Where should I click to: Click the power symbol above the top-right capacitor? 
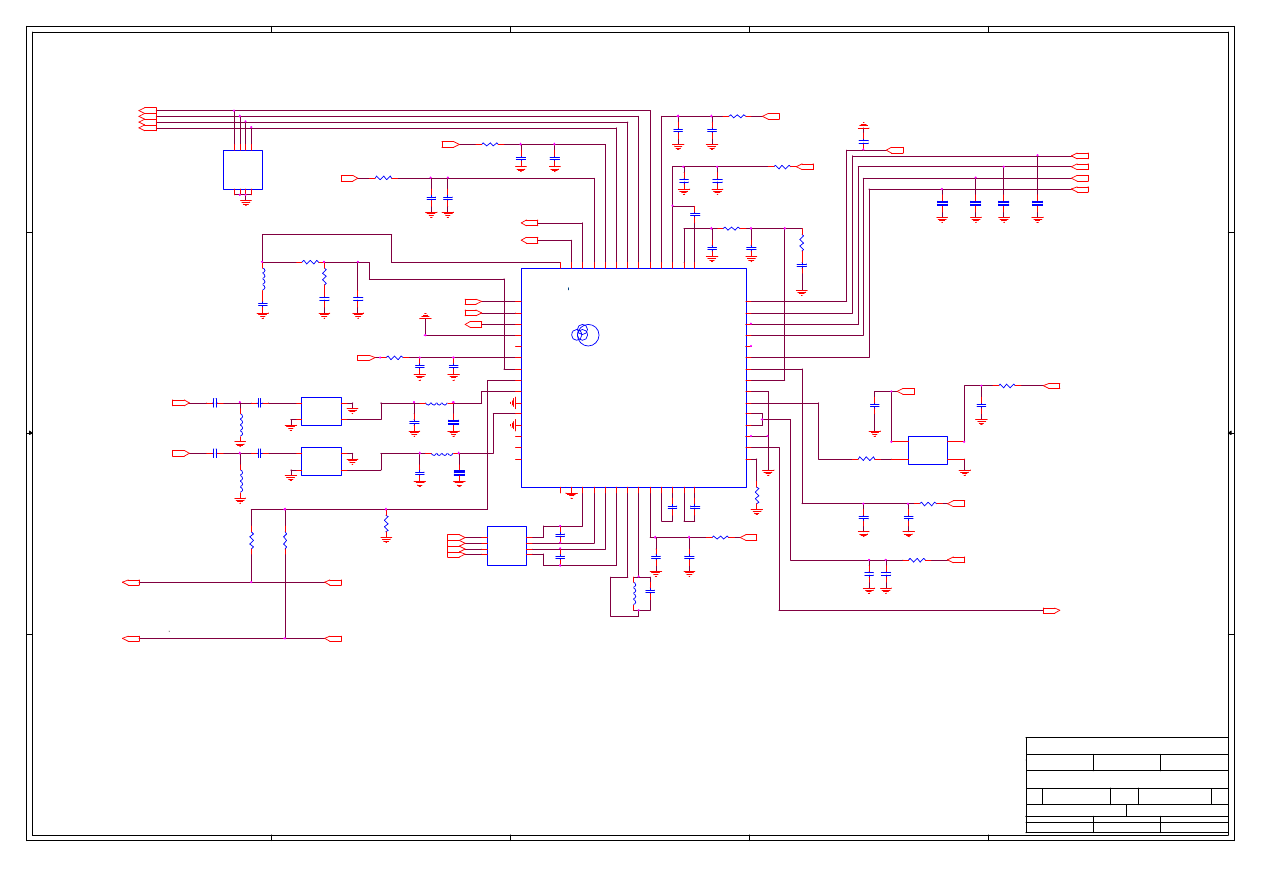coord(863,126)
